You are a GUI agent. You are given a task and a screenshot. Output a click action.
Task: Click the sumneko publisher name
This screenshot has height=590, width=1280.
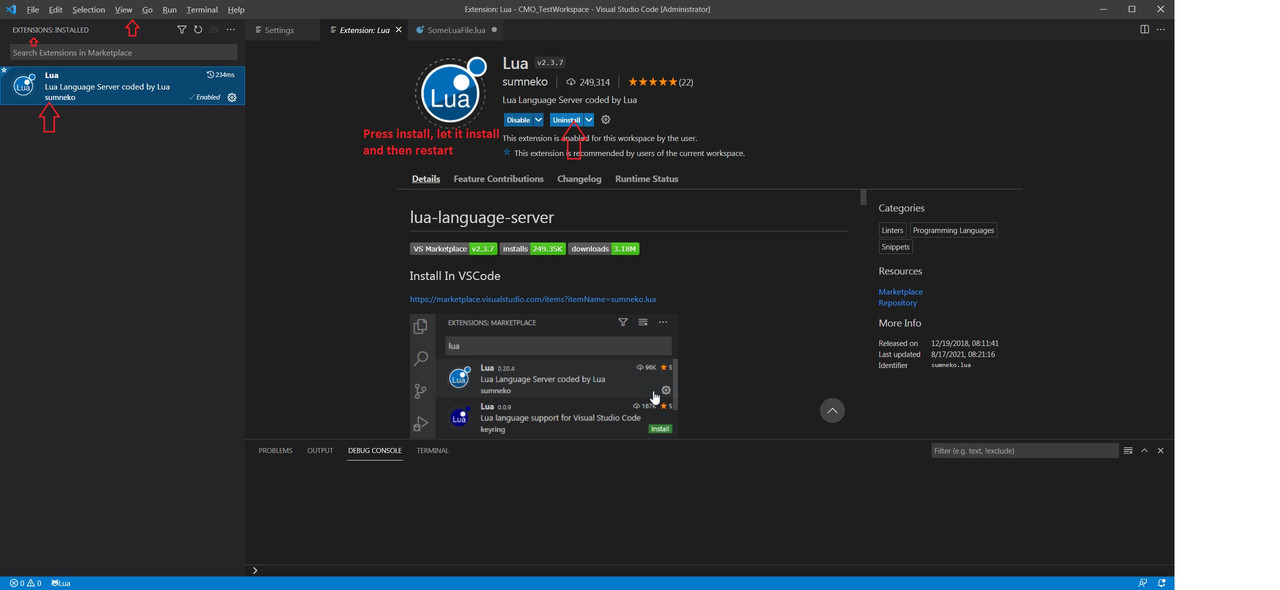point(524,82)
